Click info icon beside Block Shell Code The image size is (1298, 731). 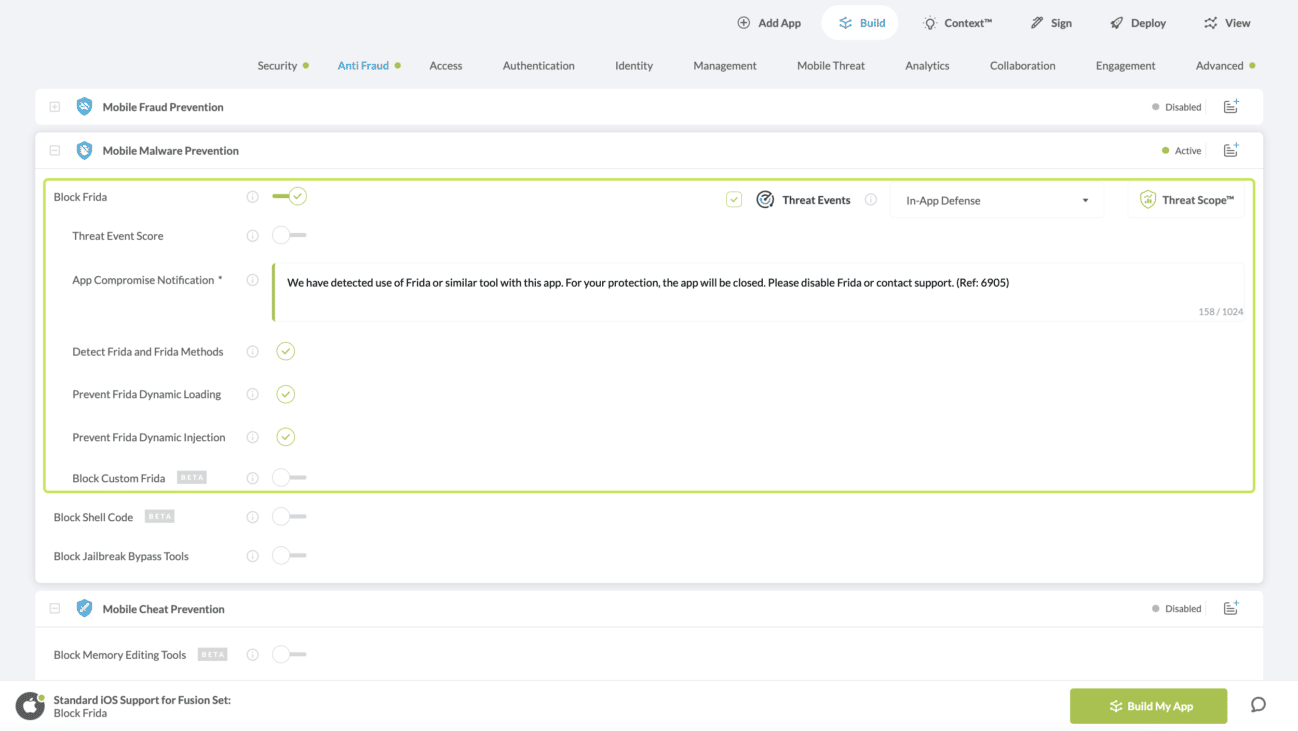point(253,517)
